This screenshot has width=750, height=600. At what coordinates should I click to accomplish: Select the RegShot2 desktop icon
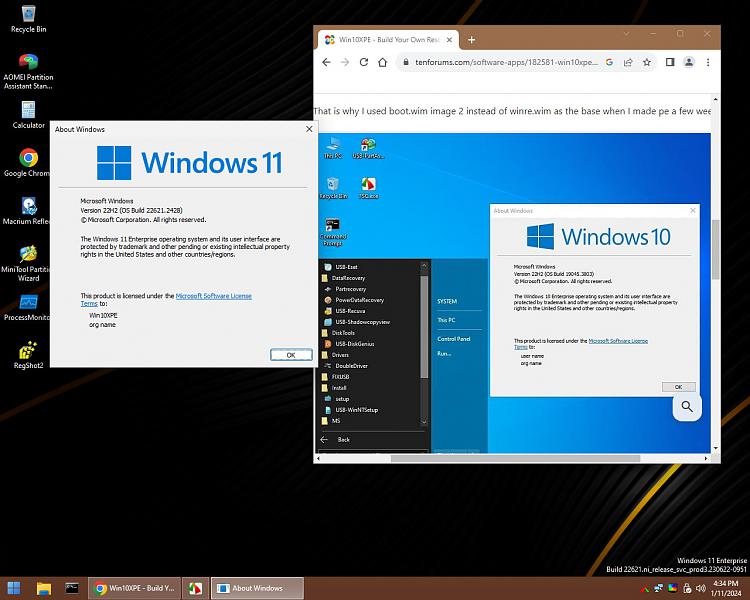28,355
